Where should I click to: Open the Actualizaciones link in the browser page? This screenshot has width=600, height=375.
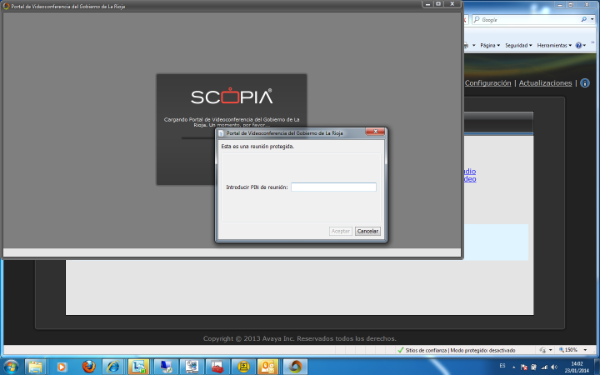(x=545, y=83)
